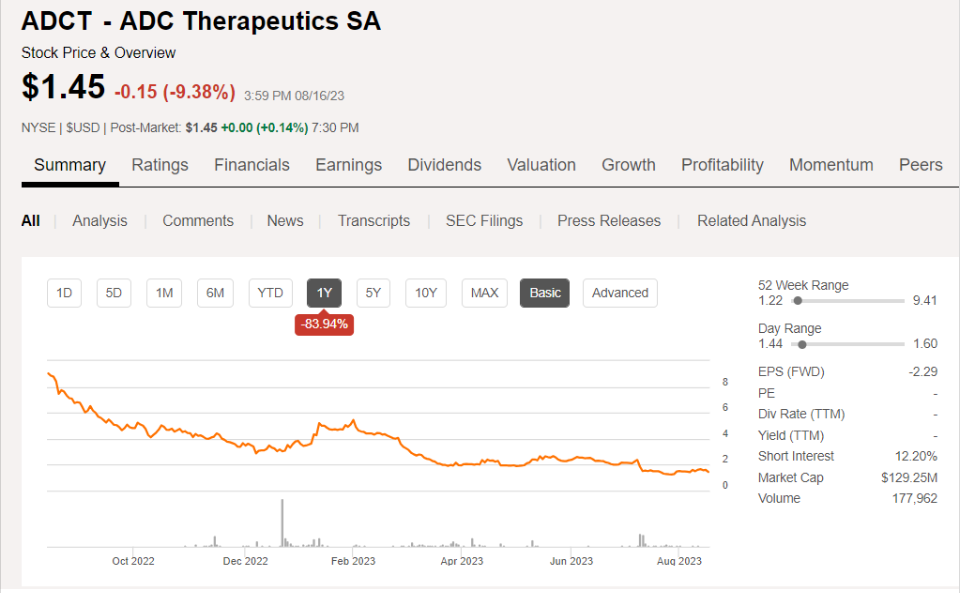Open Press Releases filter

(x=609, y=221)
